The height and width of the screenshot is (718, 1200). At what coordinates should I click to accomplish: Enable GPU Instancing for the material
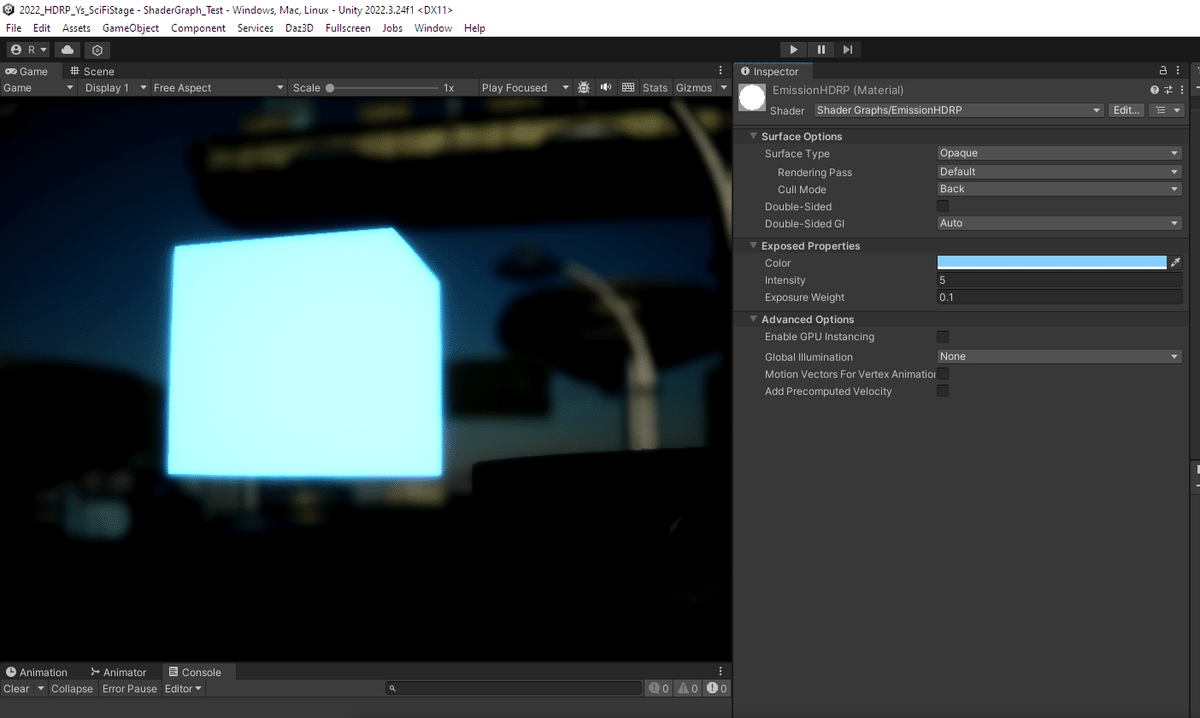point(941,337)
